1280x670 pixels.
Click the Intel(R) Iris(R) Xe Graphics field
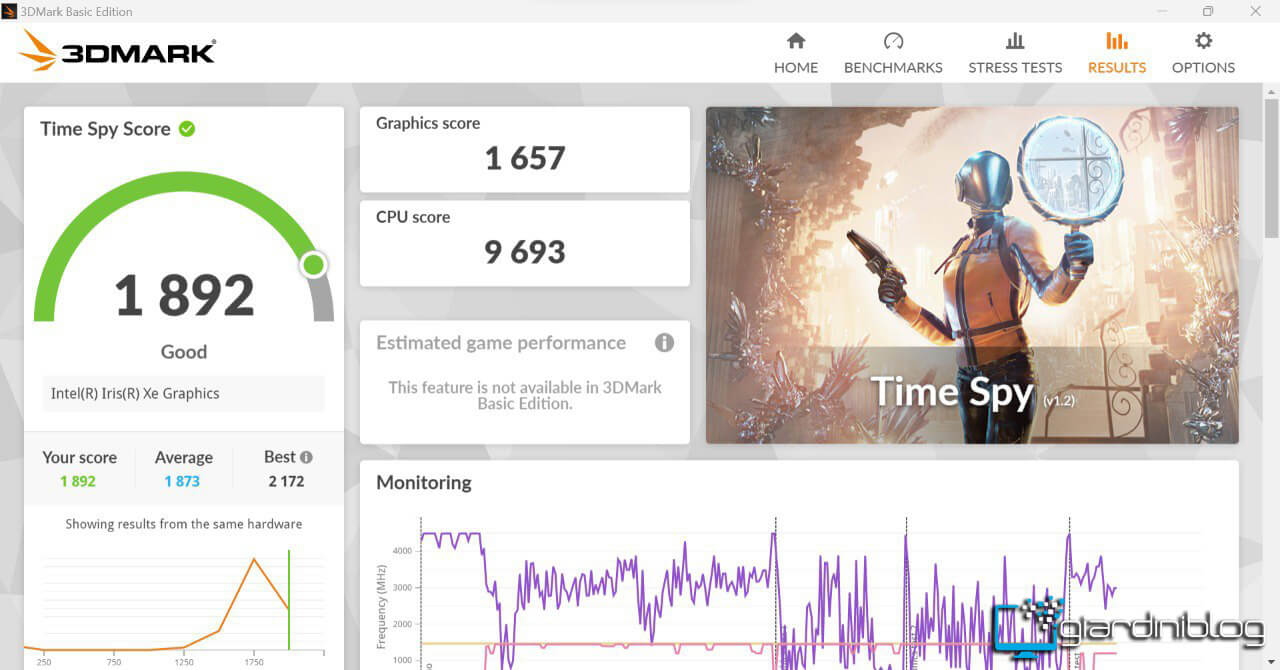point(184,394)
